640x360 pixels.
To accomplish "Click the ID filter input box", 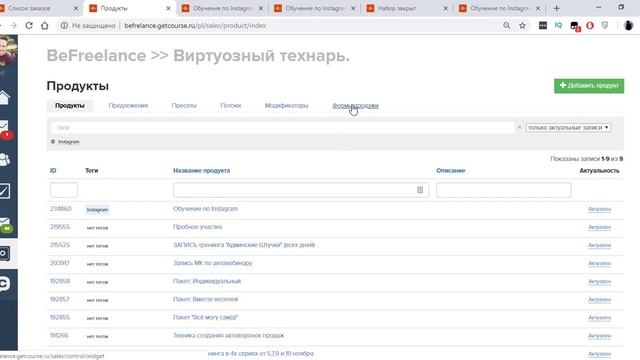I will pos(64,190).
